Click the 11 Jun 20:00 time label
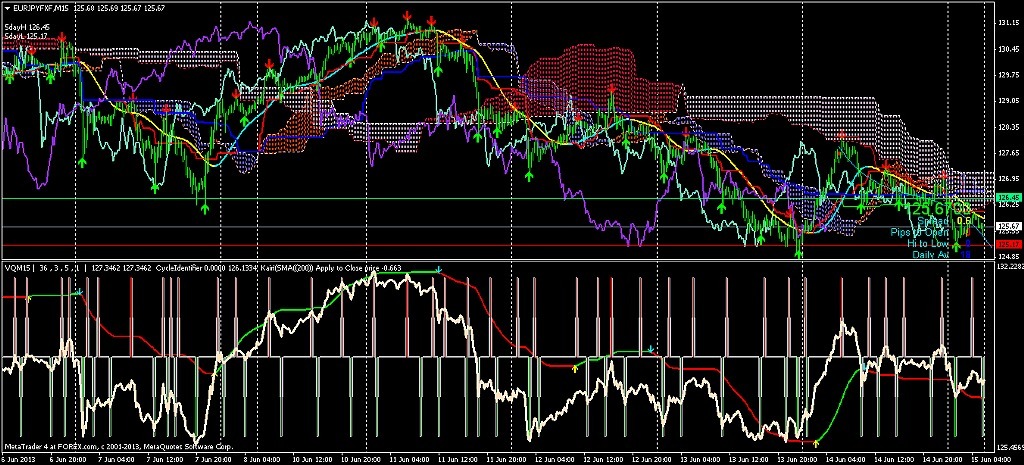Screen dimensions: 1024x465 [506, 460]
